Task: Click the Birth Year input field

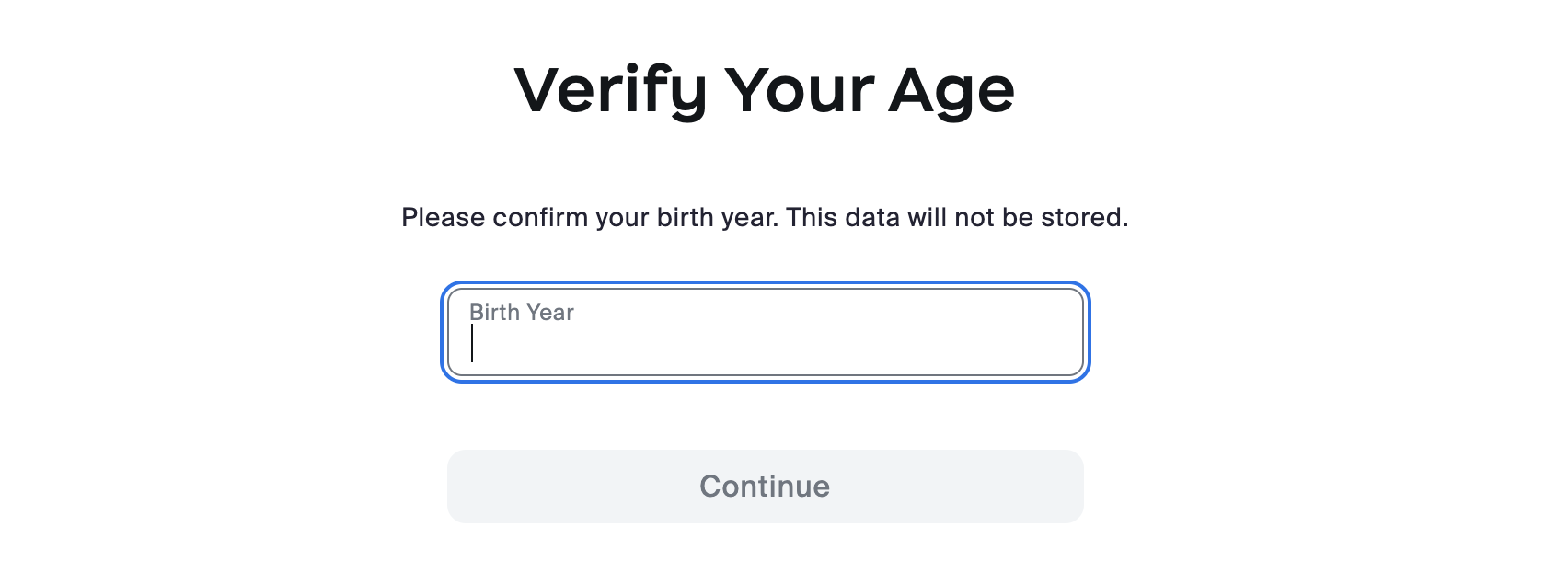Action: click(765, 332)
